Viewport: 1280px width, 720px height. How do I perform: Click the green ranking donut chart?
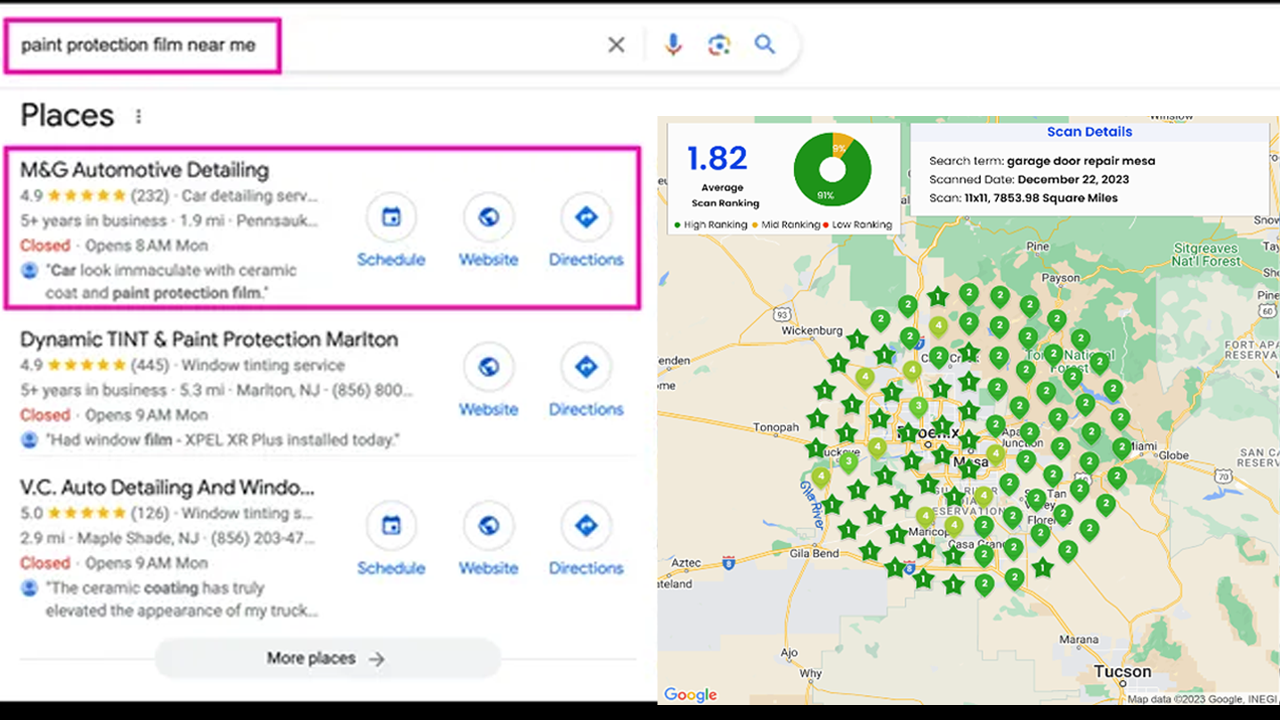coord(832,169)
